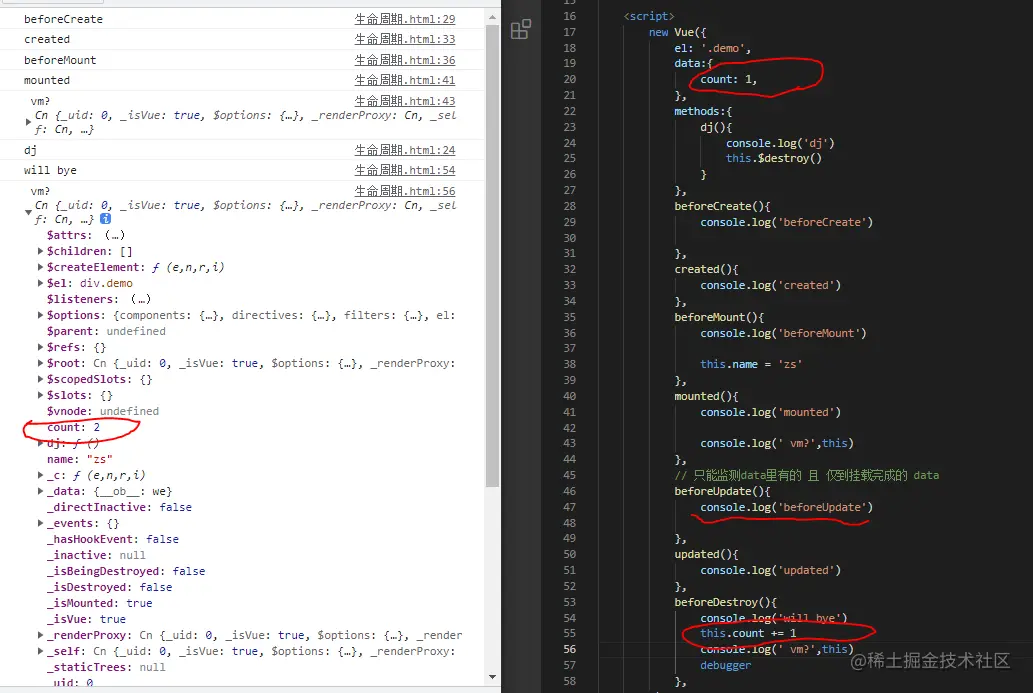The height and width of the screenshot is (693, 1033).
Task: Expand the _data object
Action: click(x=40, y=491)
